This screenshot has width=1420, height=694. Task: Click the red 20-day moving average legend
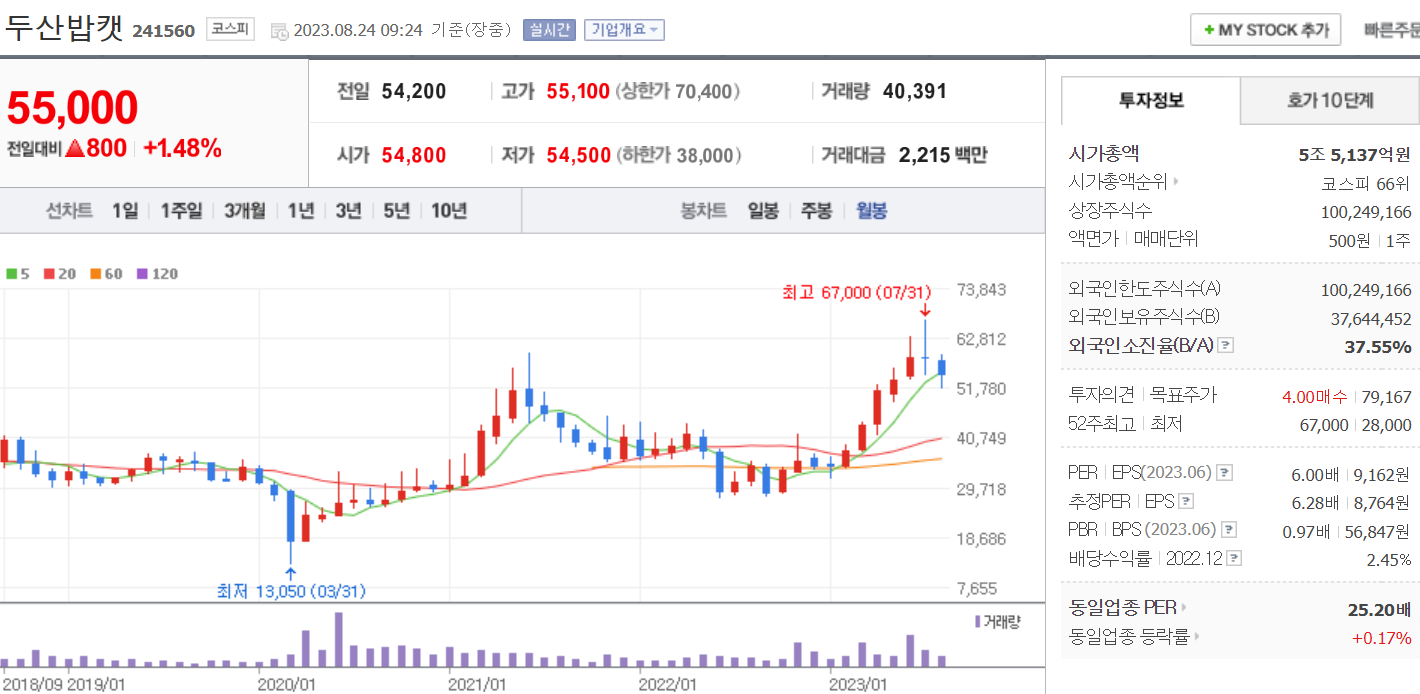click(60, 273)
